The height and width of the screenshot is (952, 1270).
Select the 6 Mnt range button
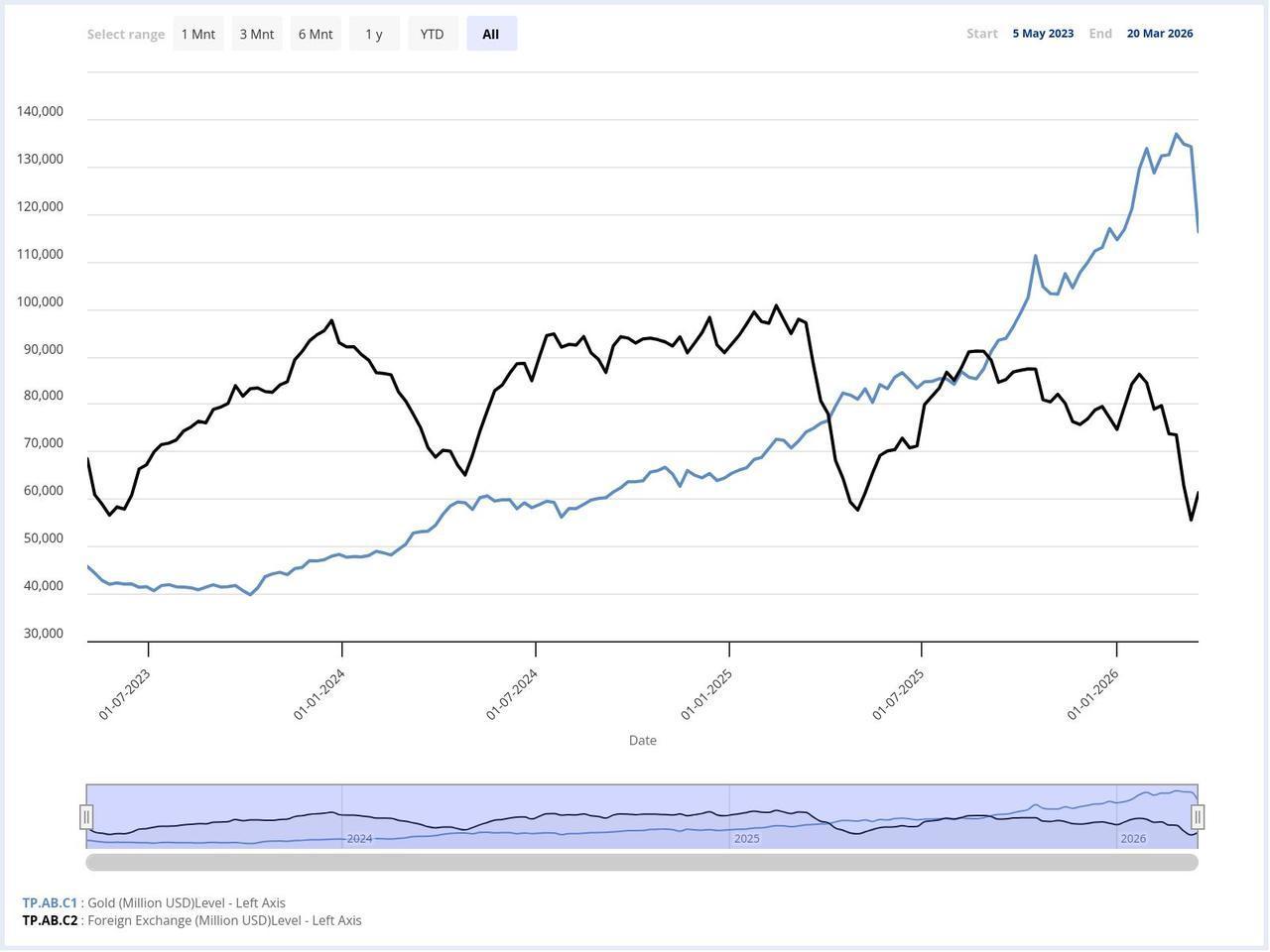tap(315, 33)
